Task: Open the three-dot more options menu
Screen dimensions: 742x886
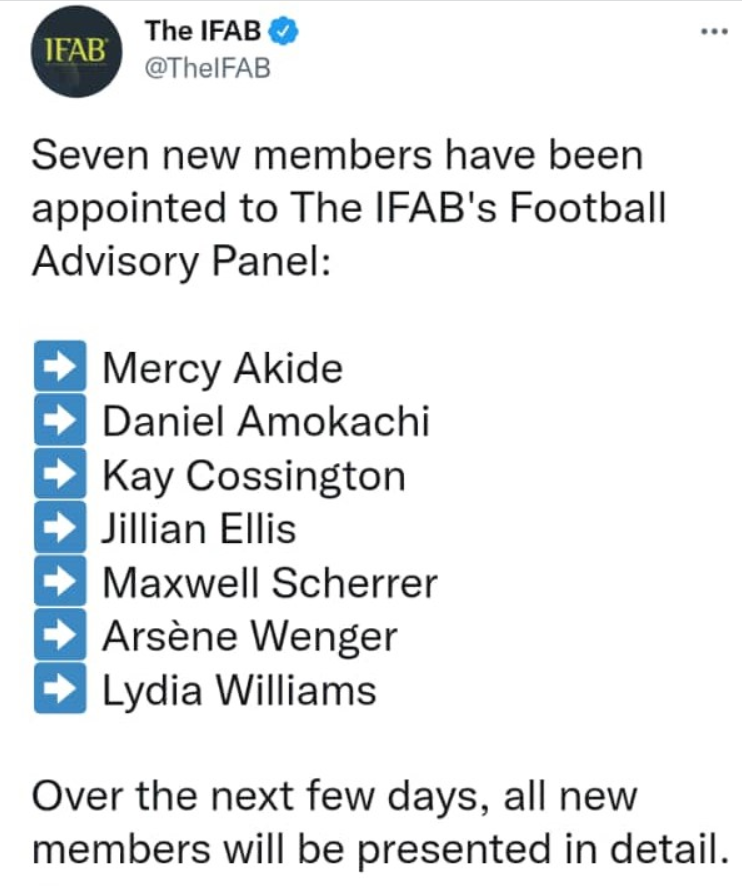Action: (714, 32)
